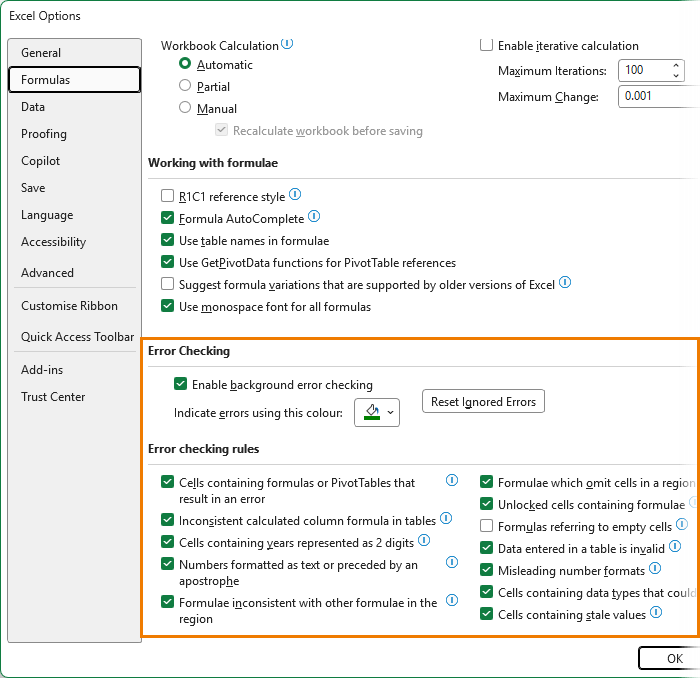Toggle Numbers formatted as text rule
Image resolution: width=700 pixels, height=678 pixels.
pos(167,564)
